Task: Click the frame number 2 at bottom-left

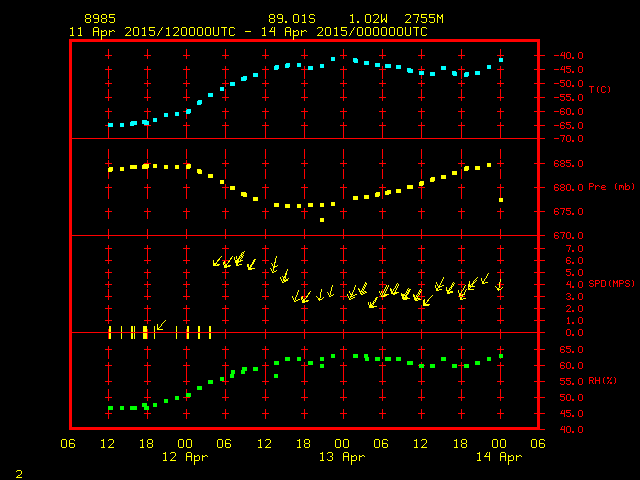Action: [18, 471]
